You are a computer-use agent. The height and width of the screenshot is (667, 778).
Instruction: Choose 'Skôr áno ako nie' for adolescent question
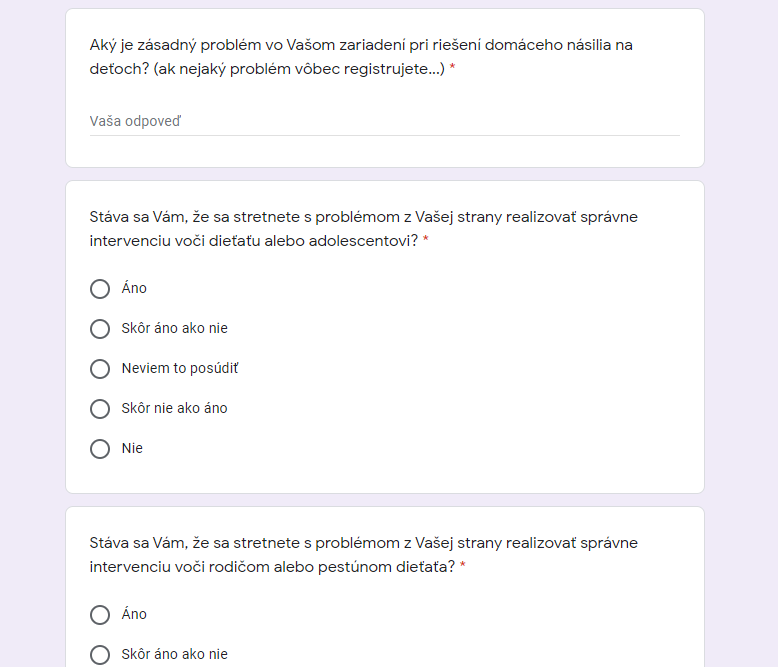coord(100,329)
